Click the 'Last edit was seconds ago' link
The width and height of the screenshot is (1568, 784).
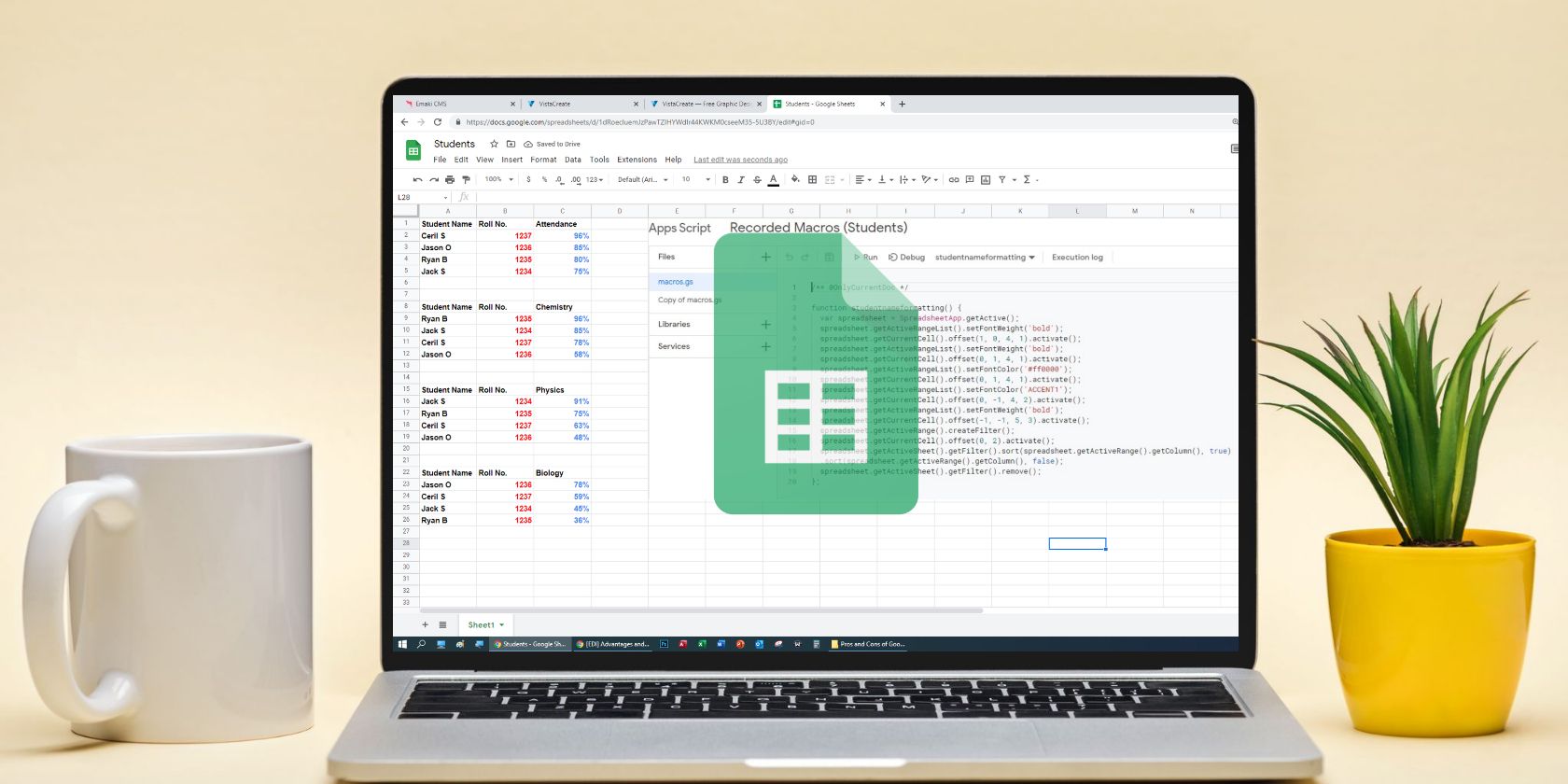740,160
